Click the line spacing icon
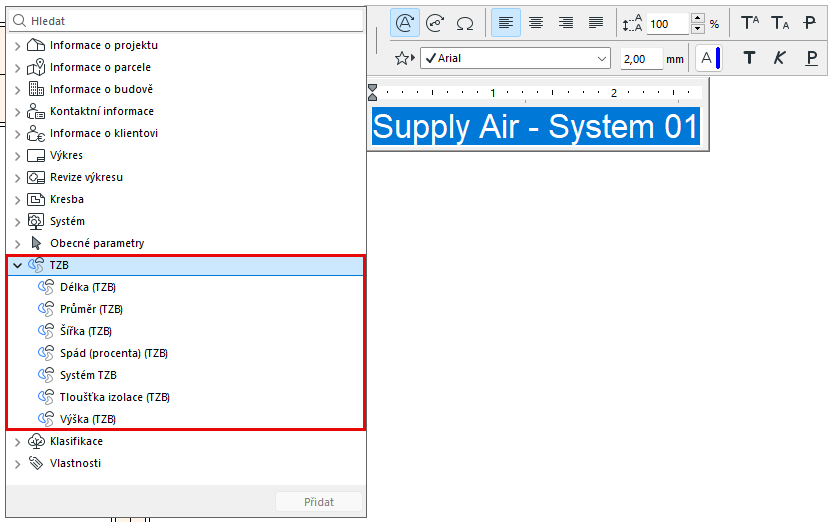830x522 pixels. point(632,23)
